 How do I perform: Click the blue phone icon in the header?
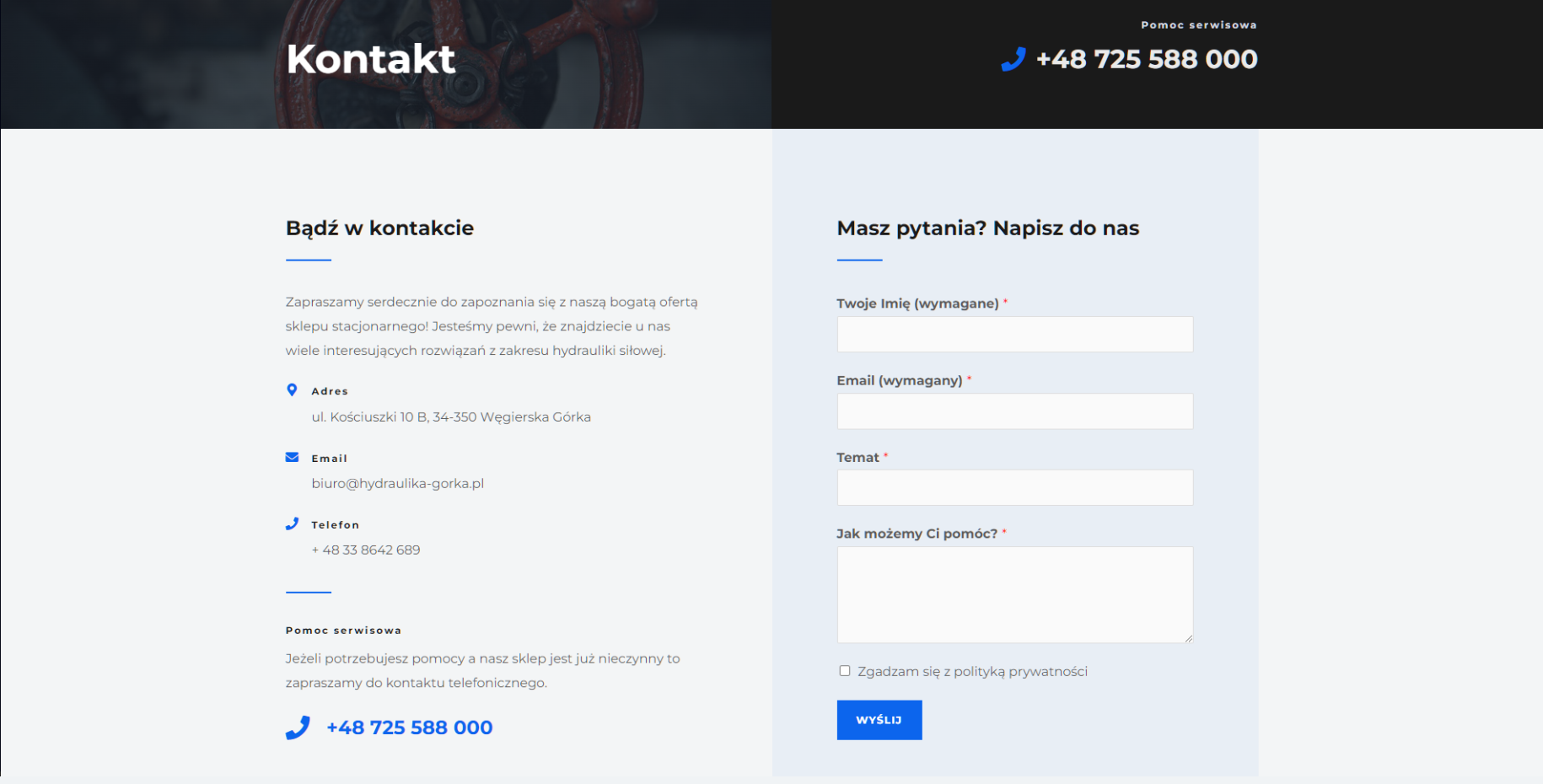point(1013,59)
